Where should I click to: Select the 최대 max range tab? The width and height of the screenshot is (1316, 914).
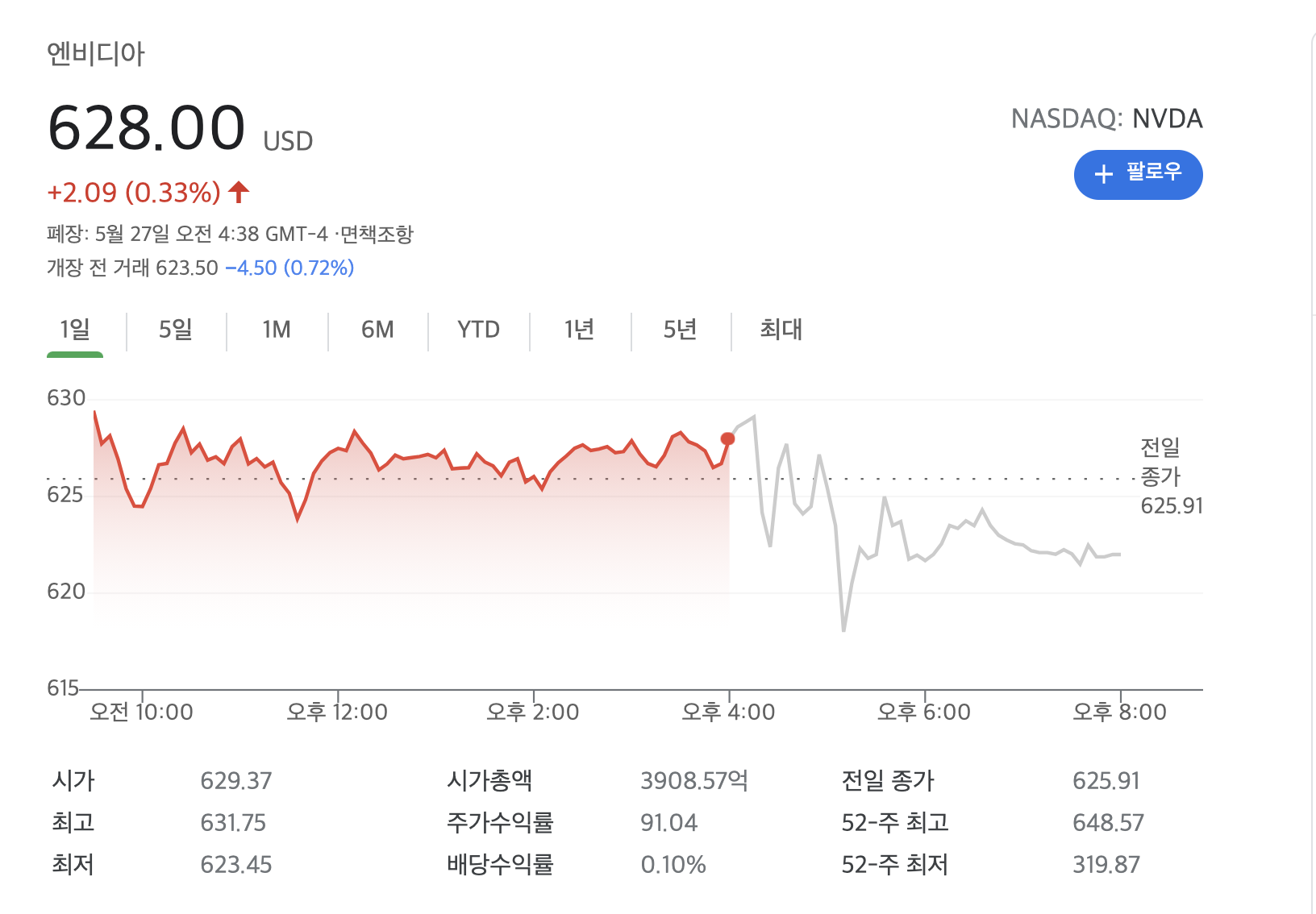click(x=781, y=330)
